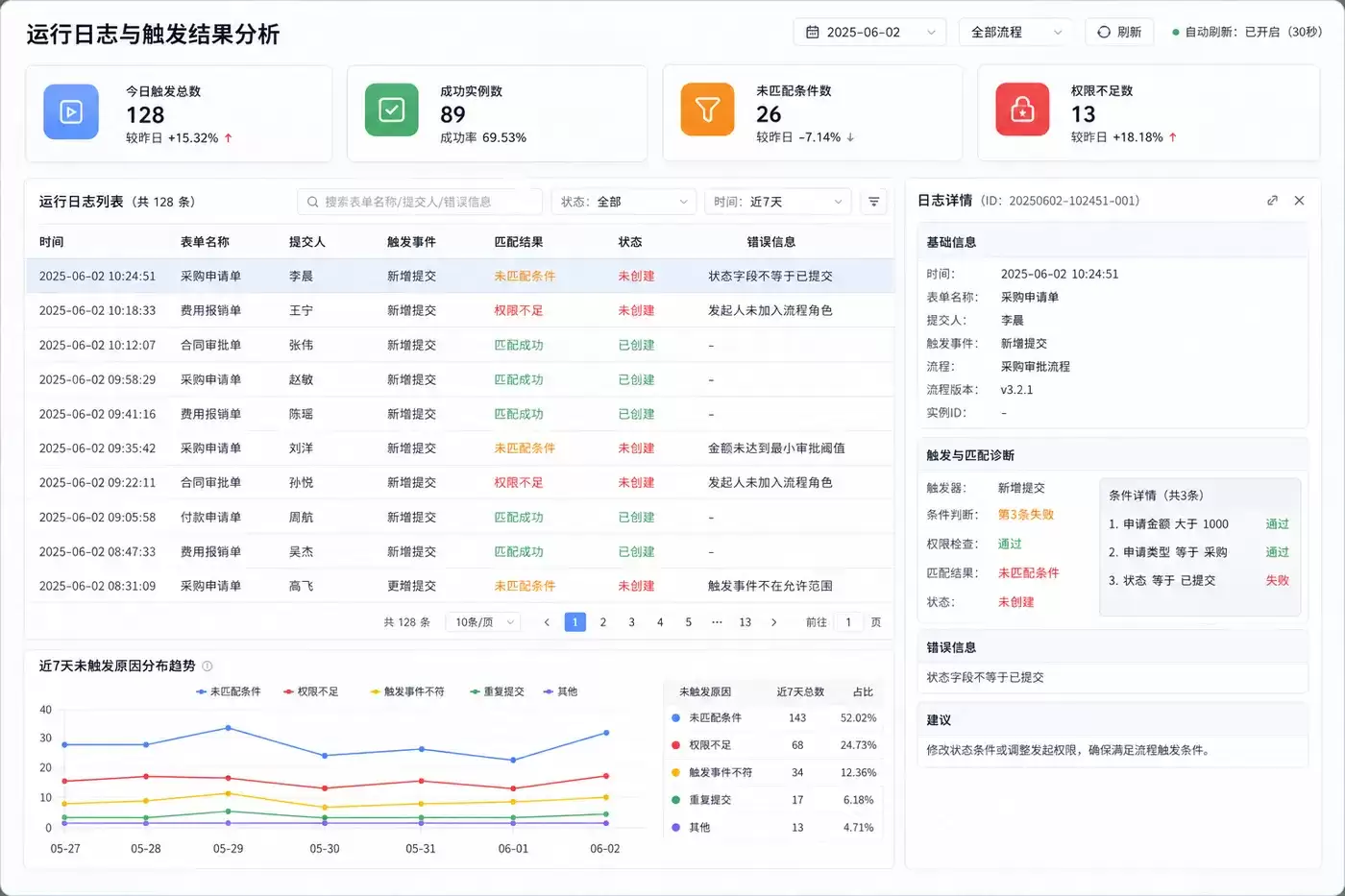The height and width of the screenshot is (896, 1345).
Task: Click the refresh icon button 刷新
Action: pos(1119,32)
